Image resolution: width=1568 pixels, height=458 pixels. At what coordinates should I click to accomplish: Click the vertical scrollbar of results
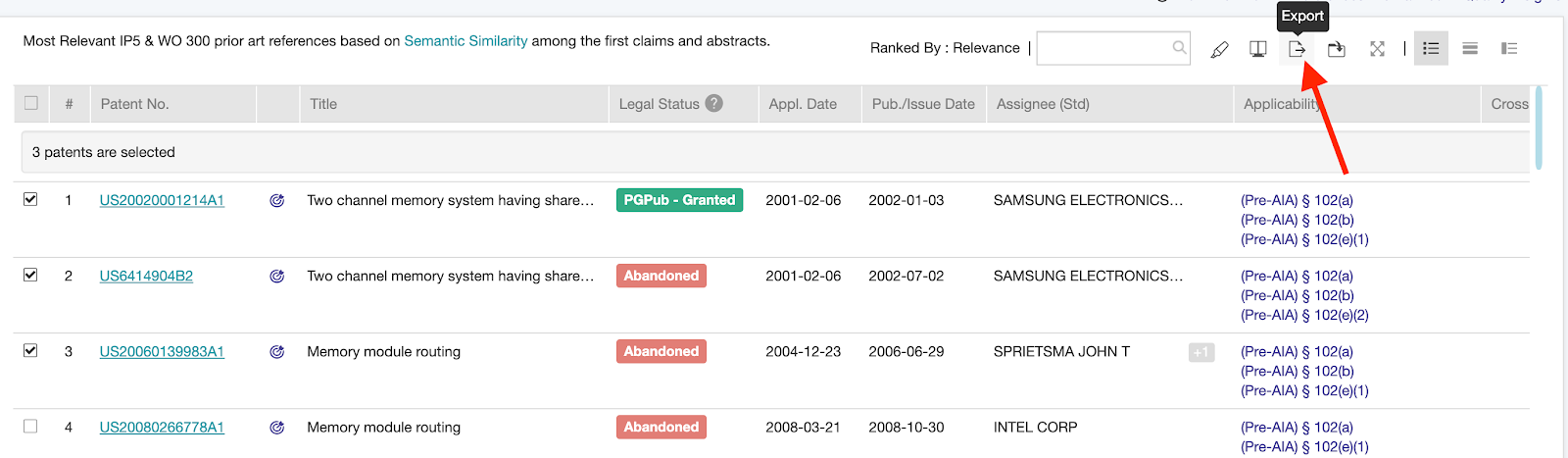1539,127
